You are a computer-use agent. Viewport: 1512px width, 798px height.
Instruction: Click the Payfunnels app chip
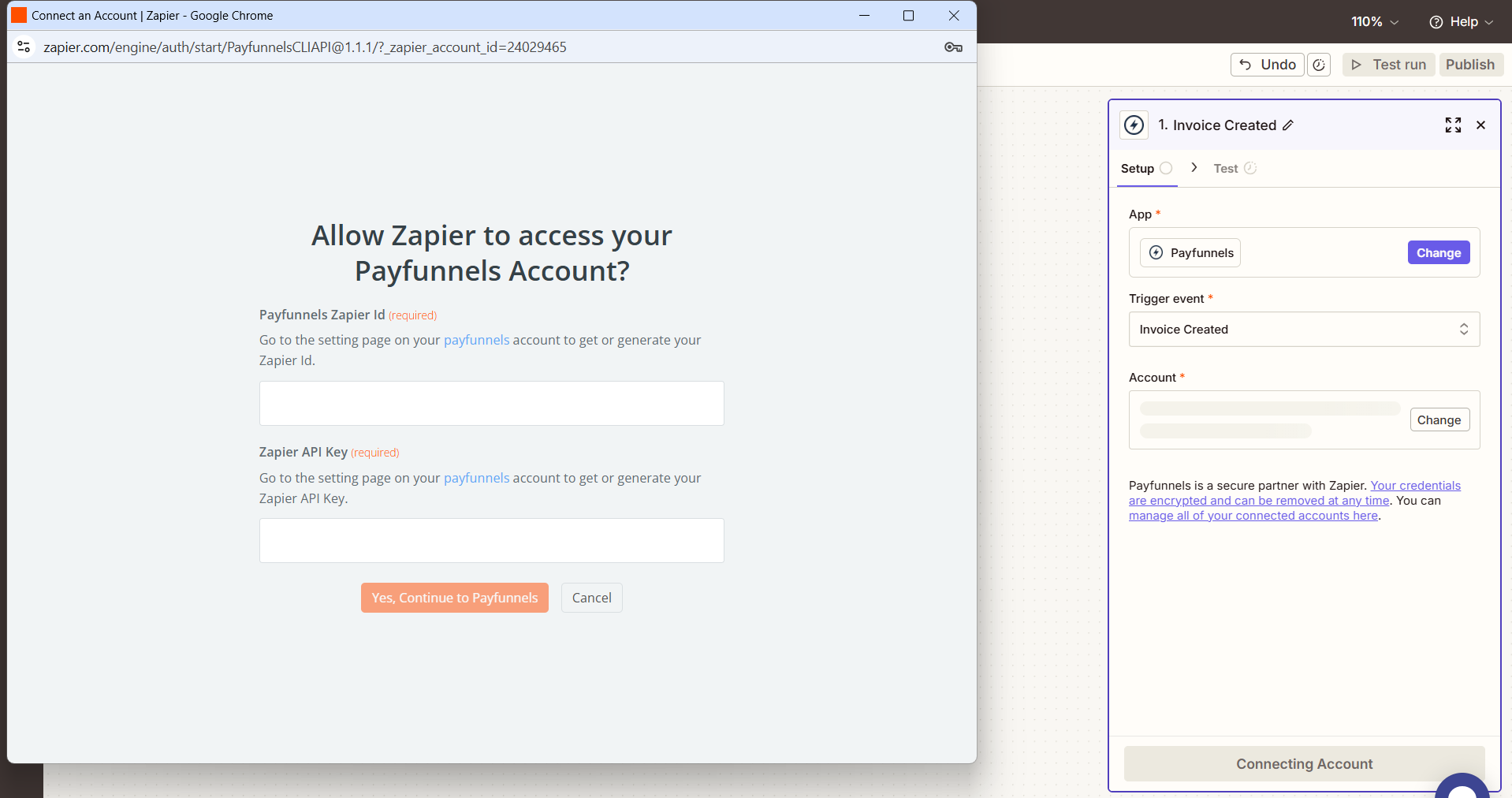[1190, 253]
